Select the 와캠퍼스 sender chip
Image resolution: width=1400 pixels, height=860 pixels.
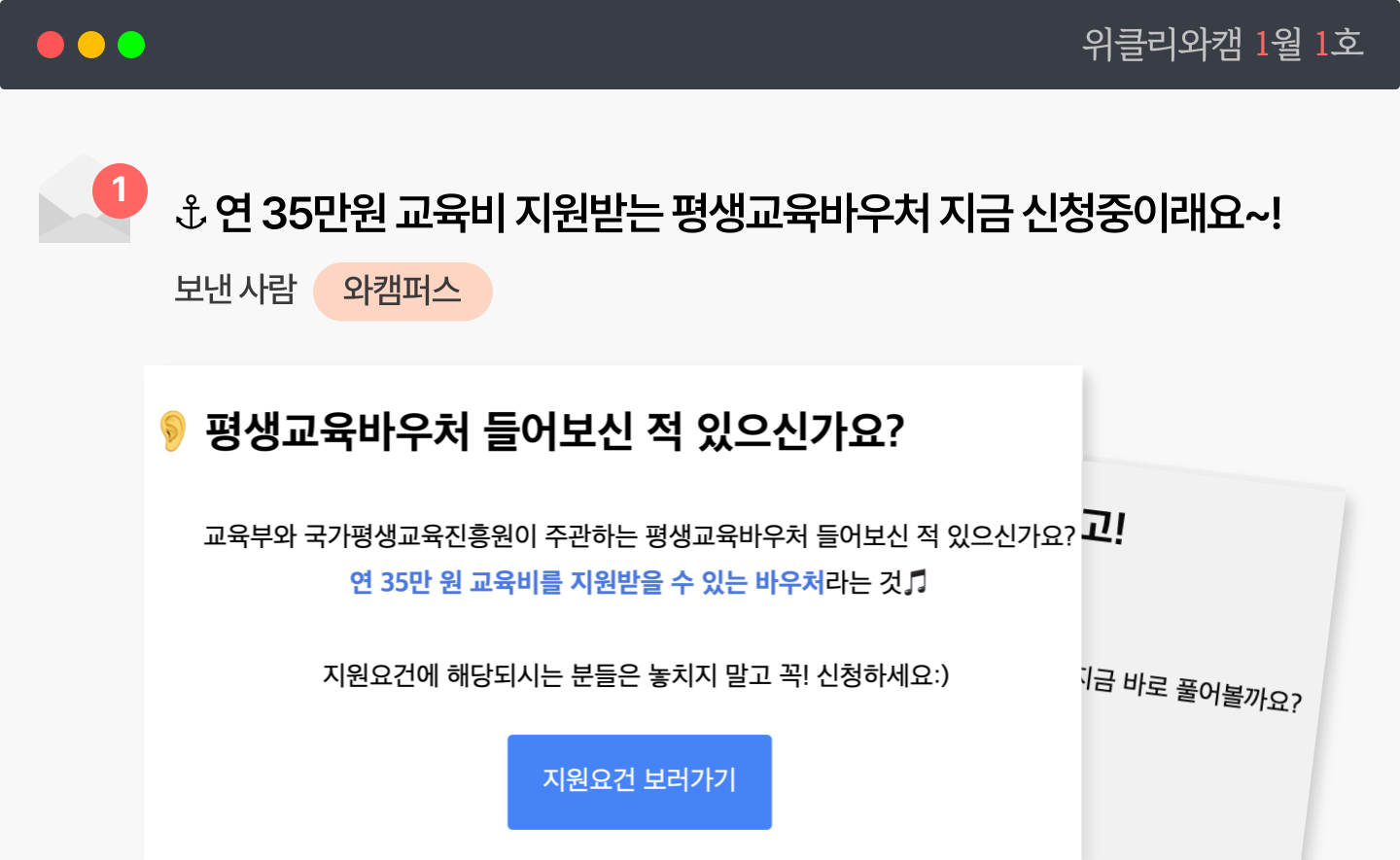pos(402,291)
